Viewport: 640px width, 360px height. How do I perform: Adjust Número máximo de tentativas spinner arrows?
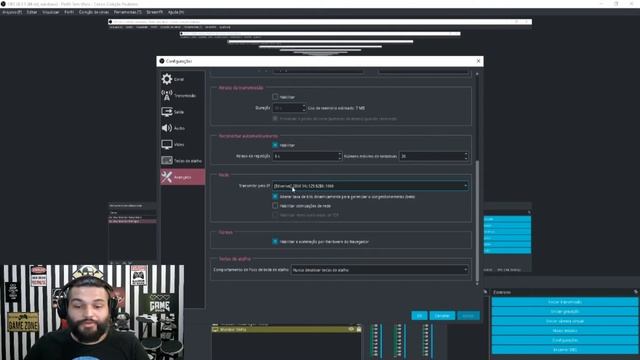coord(466,156)
